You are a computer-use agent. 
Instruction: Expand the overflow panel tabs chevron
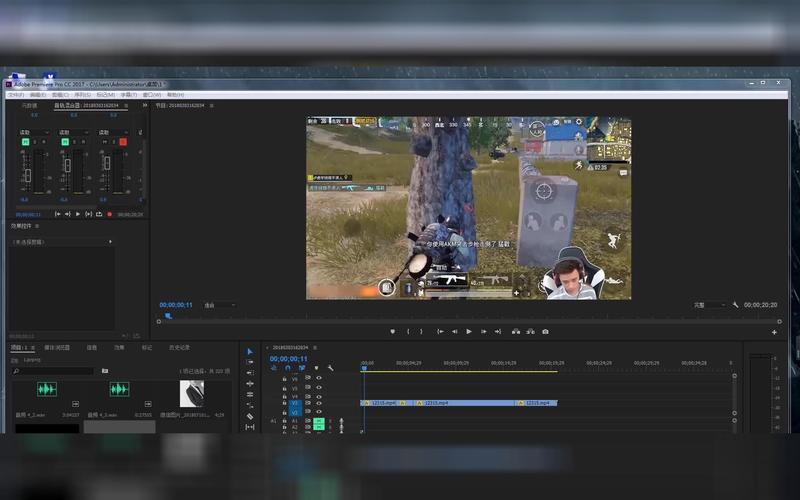click(x=145, y=105)
